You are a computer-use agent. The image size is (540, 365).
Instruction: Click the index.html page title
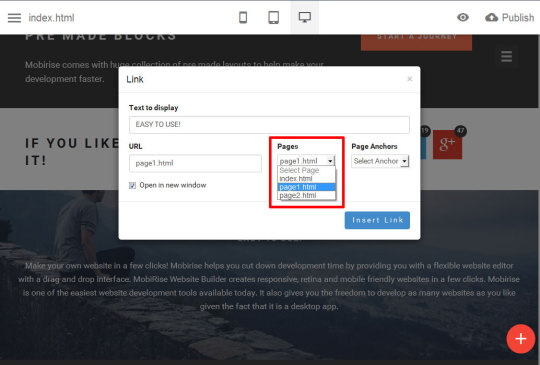click(x=51, y=18)
